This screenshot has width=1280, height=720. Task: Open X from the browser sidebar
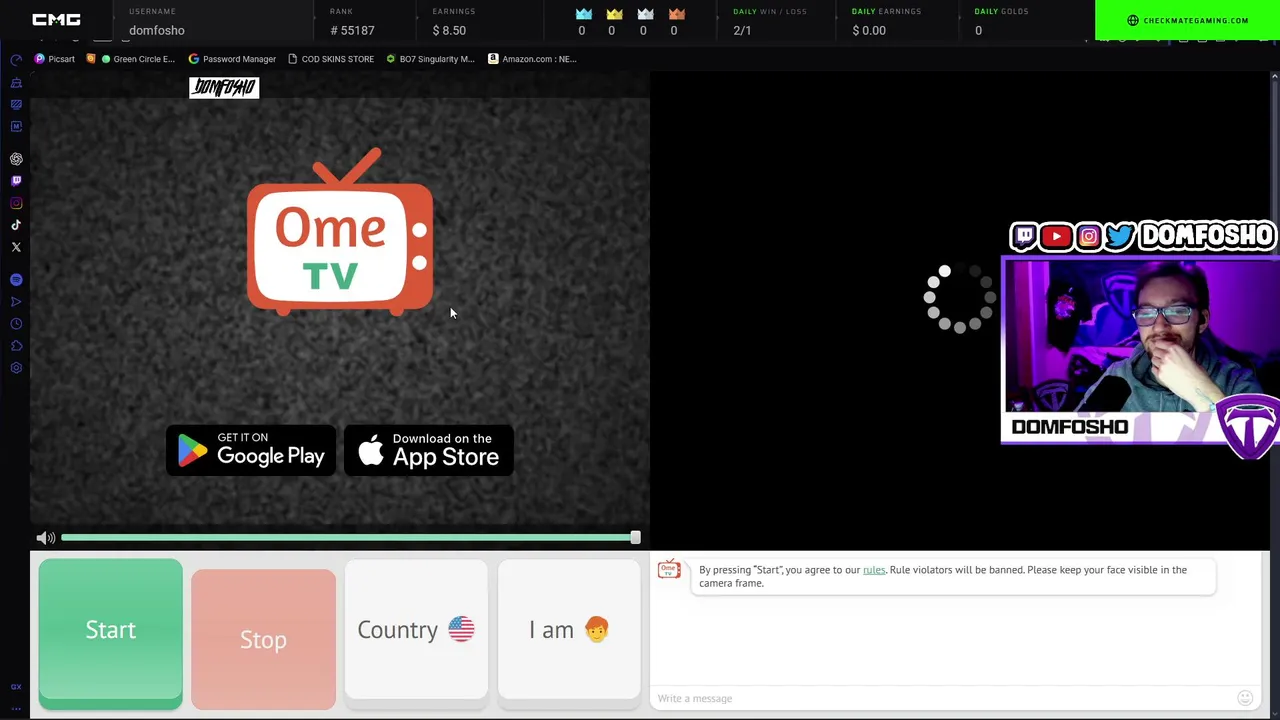coord(16,247)
